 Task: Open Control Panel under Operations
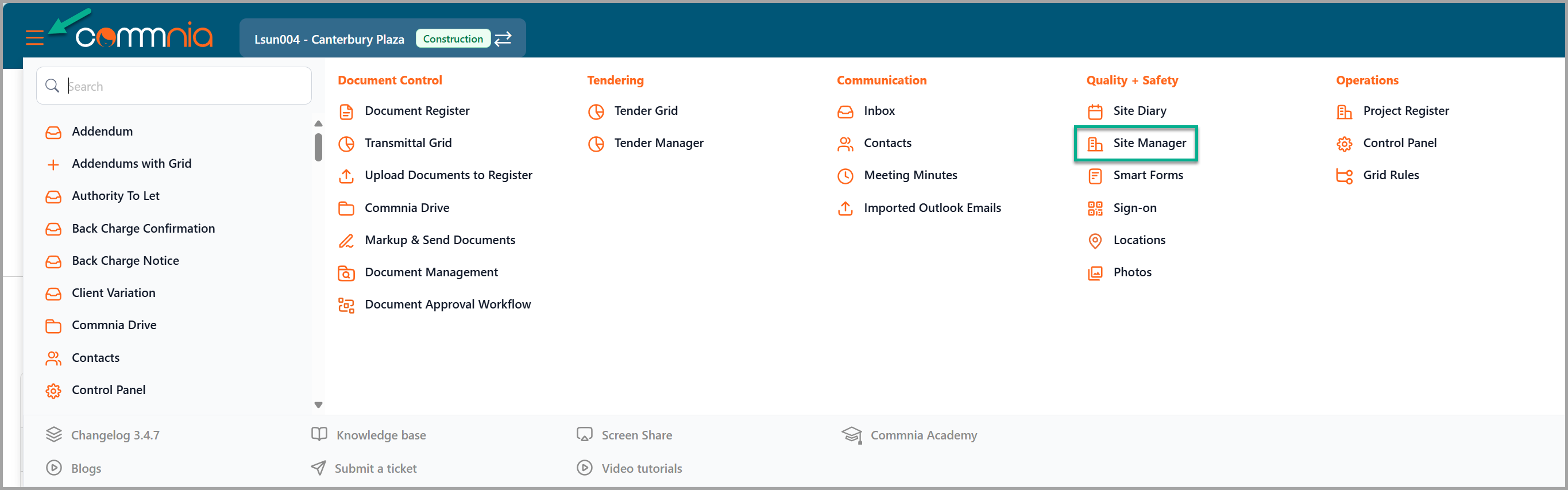pos(1399,143)
